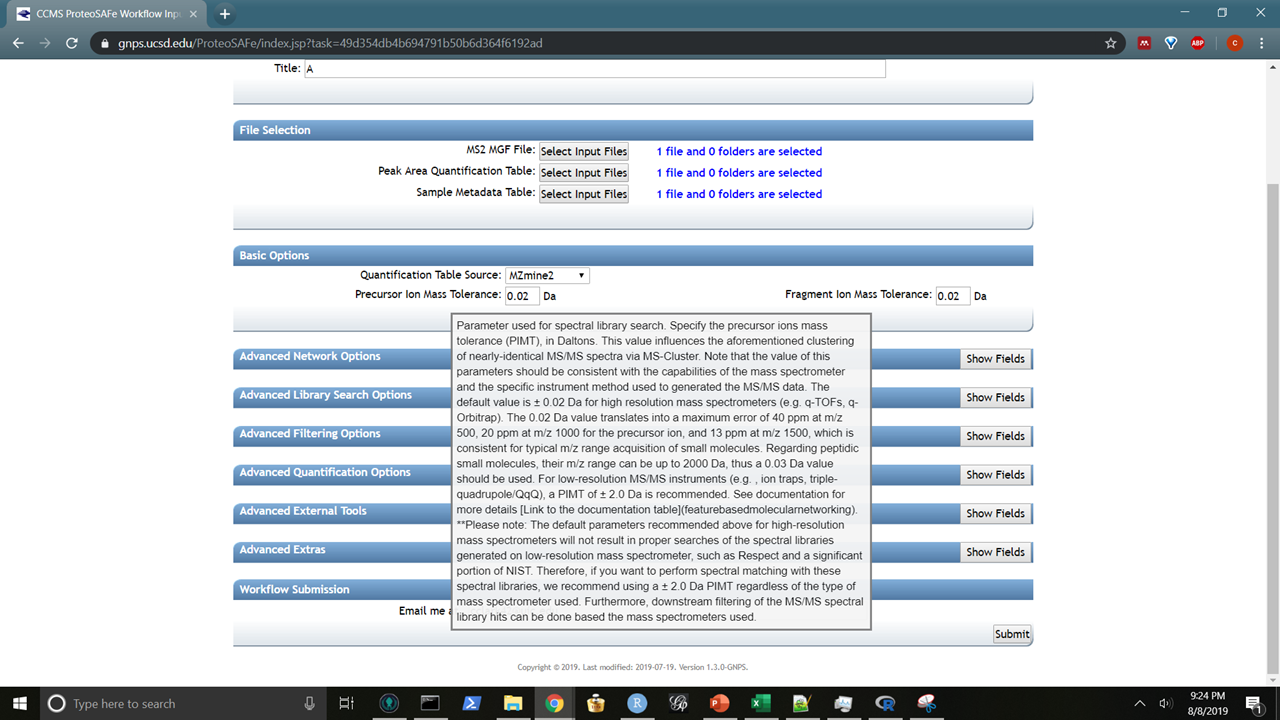
Task: Open Chrome browser from the taskbar
Action: [555, 703]
